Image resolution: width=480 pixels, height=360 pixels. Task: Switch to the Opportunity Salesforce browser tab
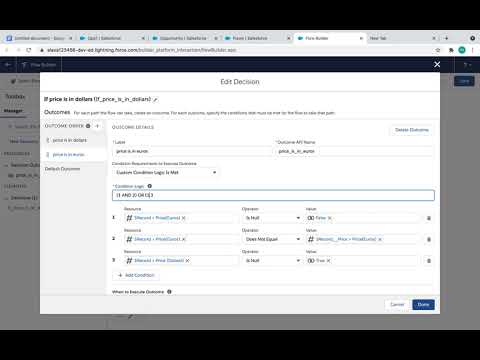click(x=183, y=38)
